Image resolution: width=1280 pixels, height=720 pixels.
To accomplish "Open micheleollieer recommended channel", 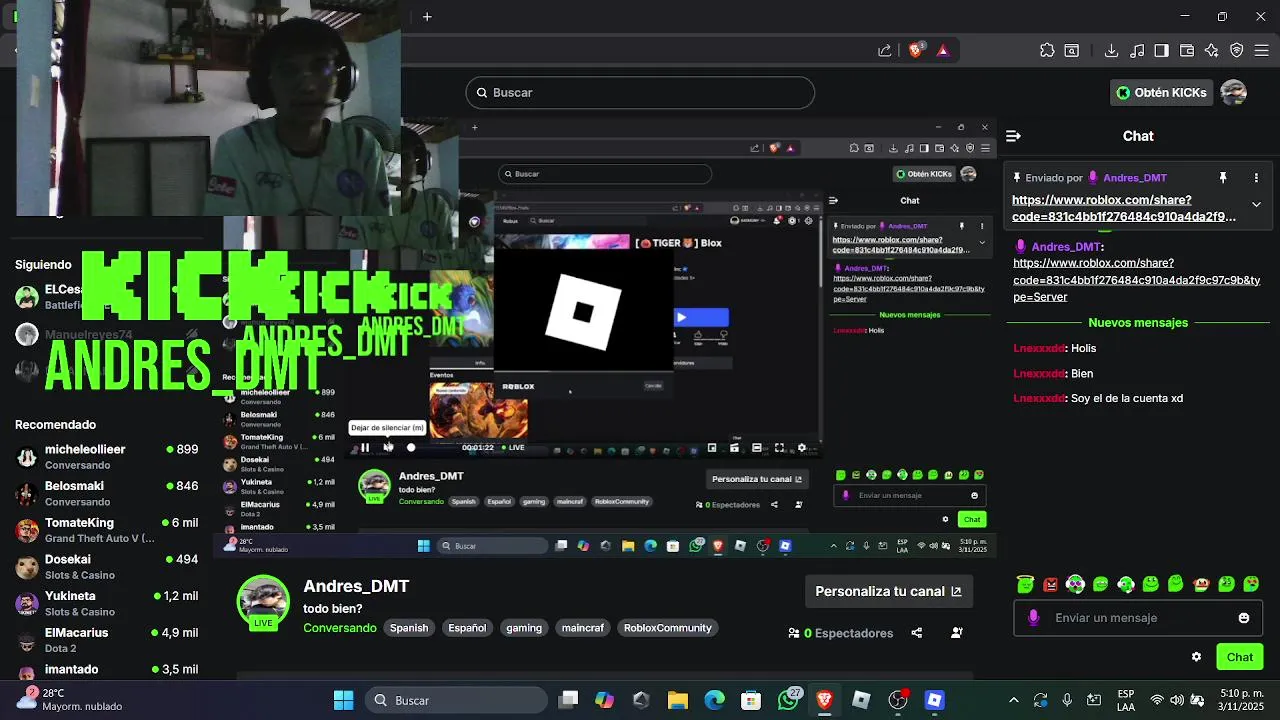I will coord(107,457).
